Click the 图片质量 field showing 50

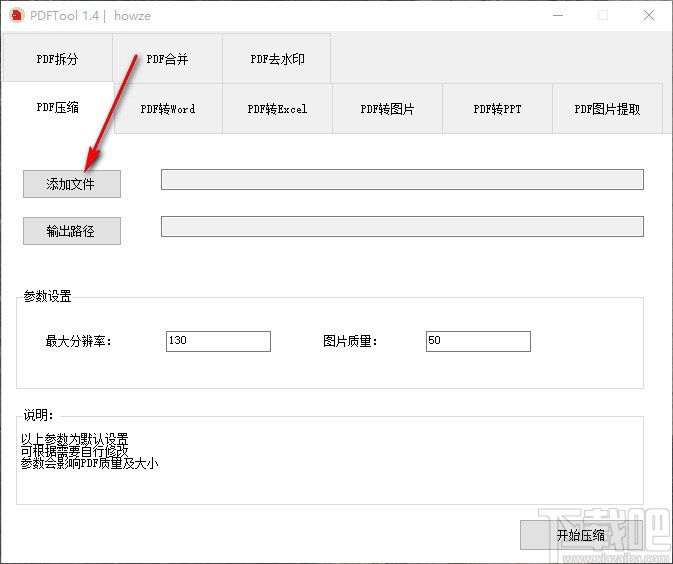[478, 341]
